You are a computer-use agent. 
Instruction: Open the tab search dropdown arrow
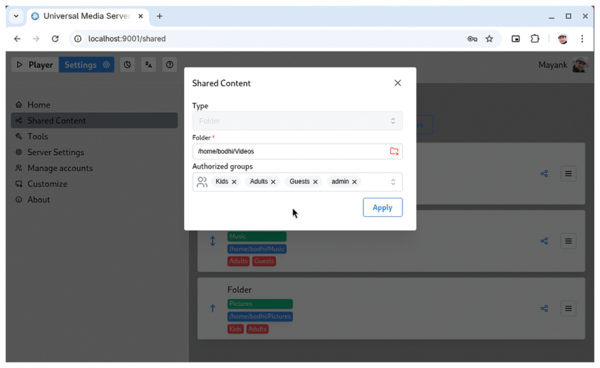point(16,16)
